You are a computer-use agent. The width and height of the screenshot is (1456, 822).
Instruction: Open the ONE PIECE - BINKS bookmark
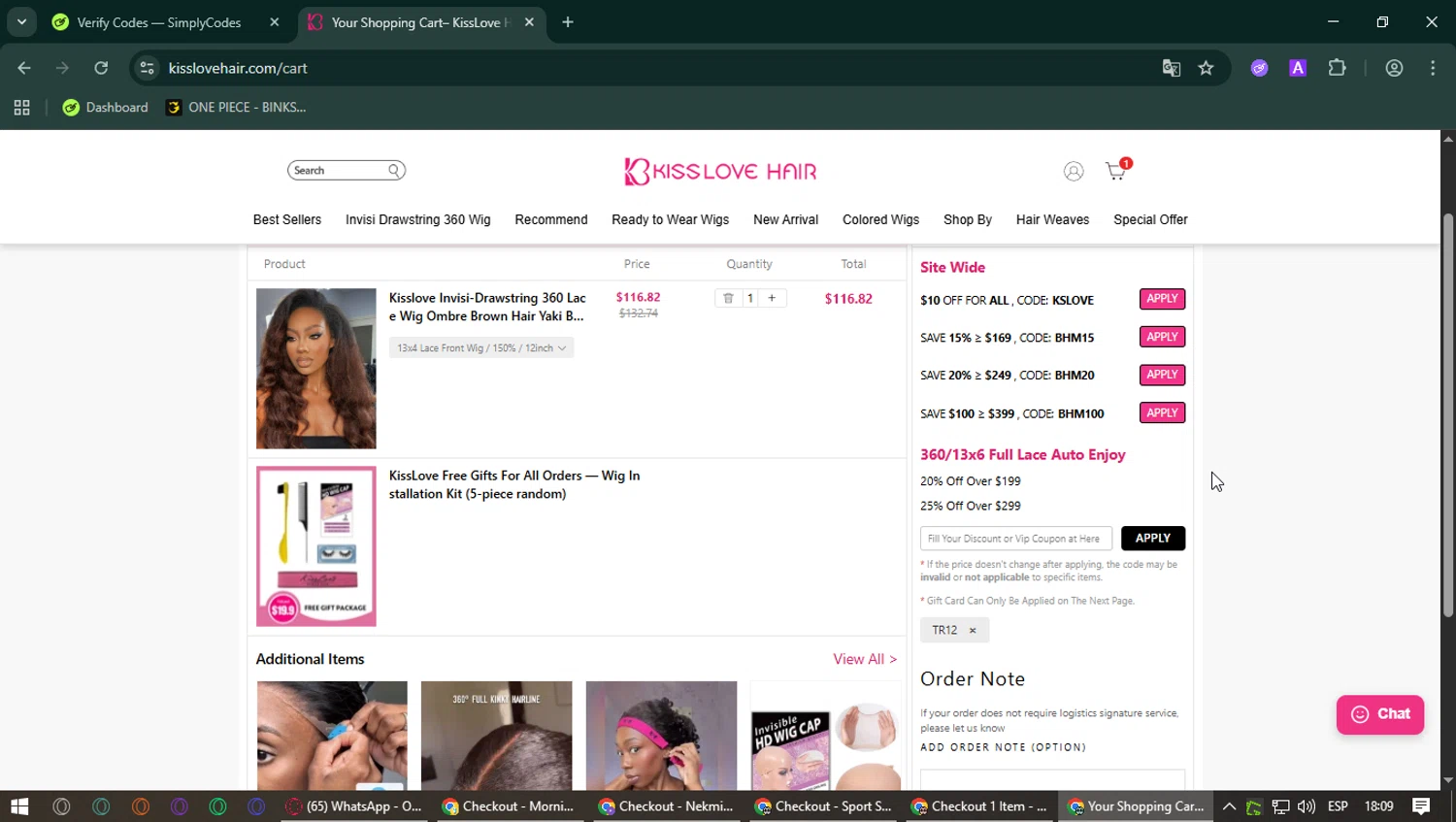(x=236, y=108)
